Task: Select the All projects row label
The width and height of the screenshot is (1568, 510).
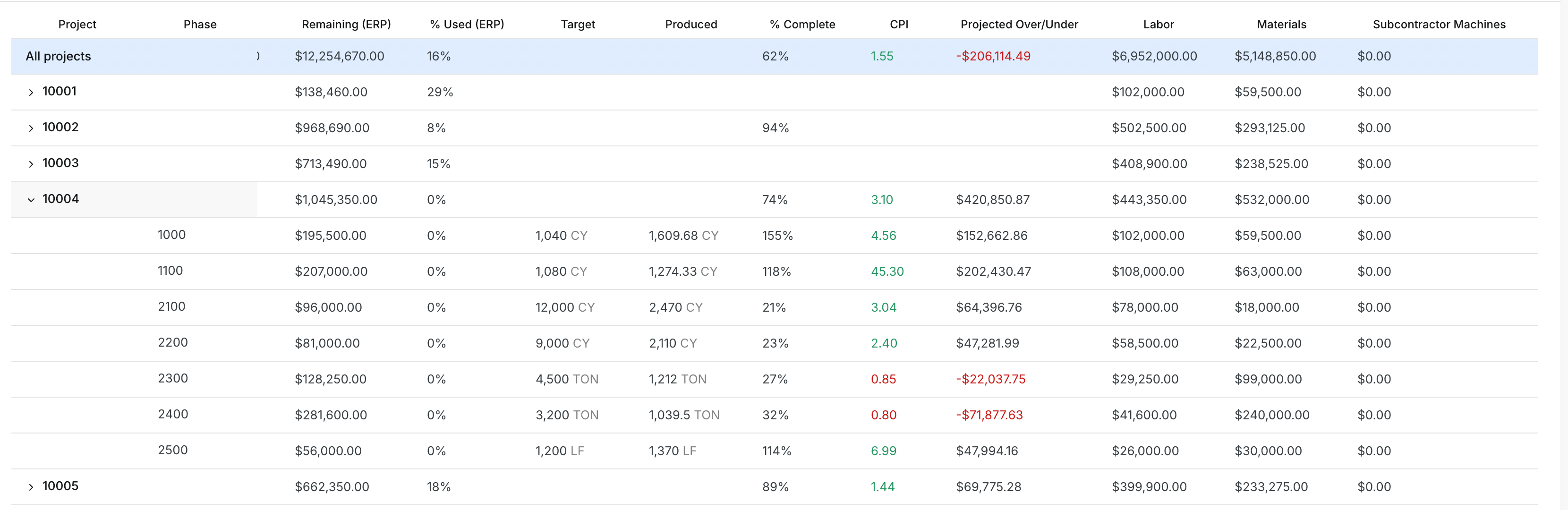Action: 58,56
